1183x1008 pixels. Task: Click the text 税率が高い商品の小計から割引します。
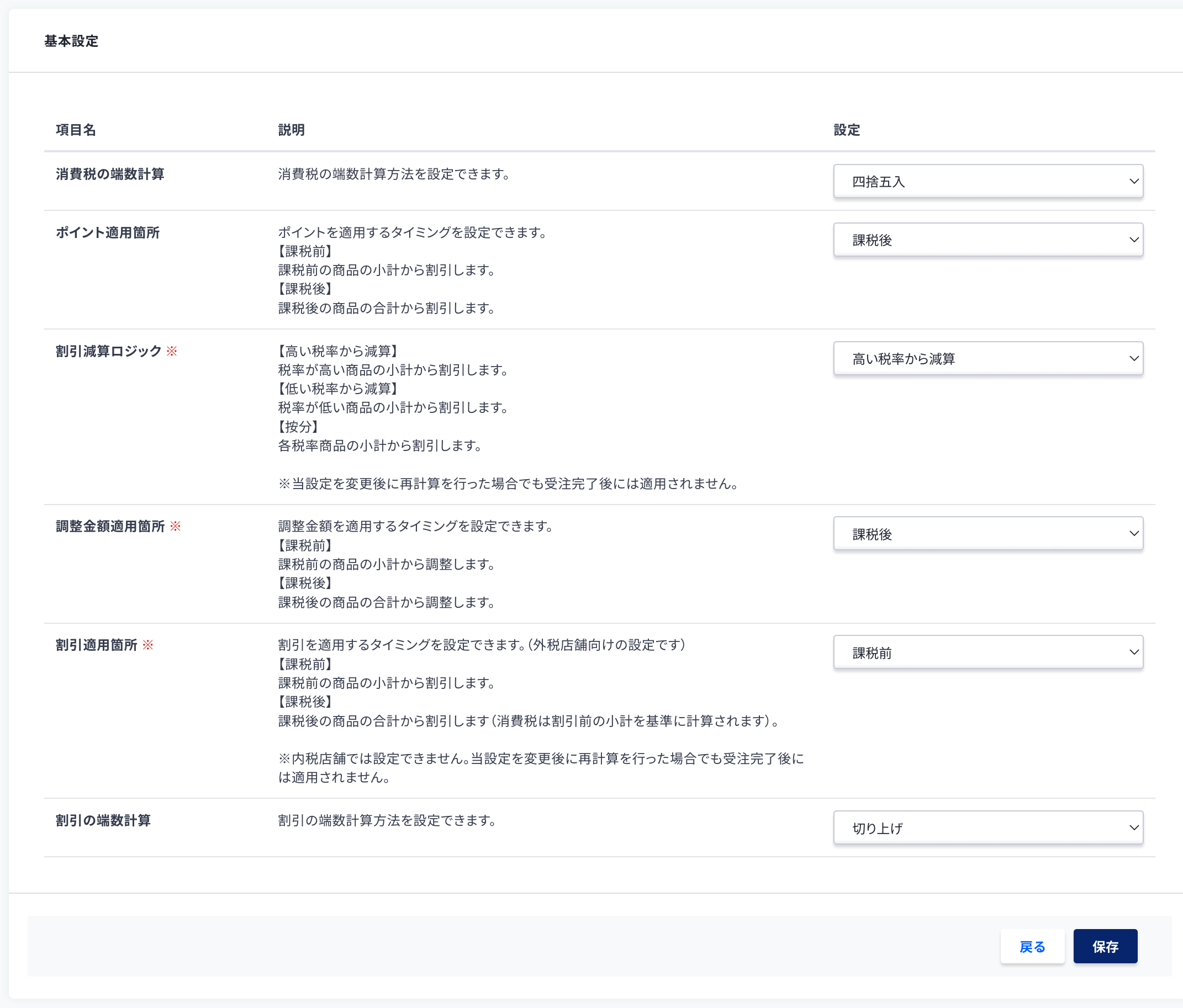394,370
